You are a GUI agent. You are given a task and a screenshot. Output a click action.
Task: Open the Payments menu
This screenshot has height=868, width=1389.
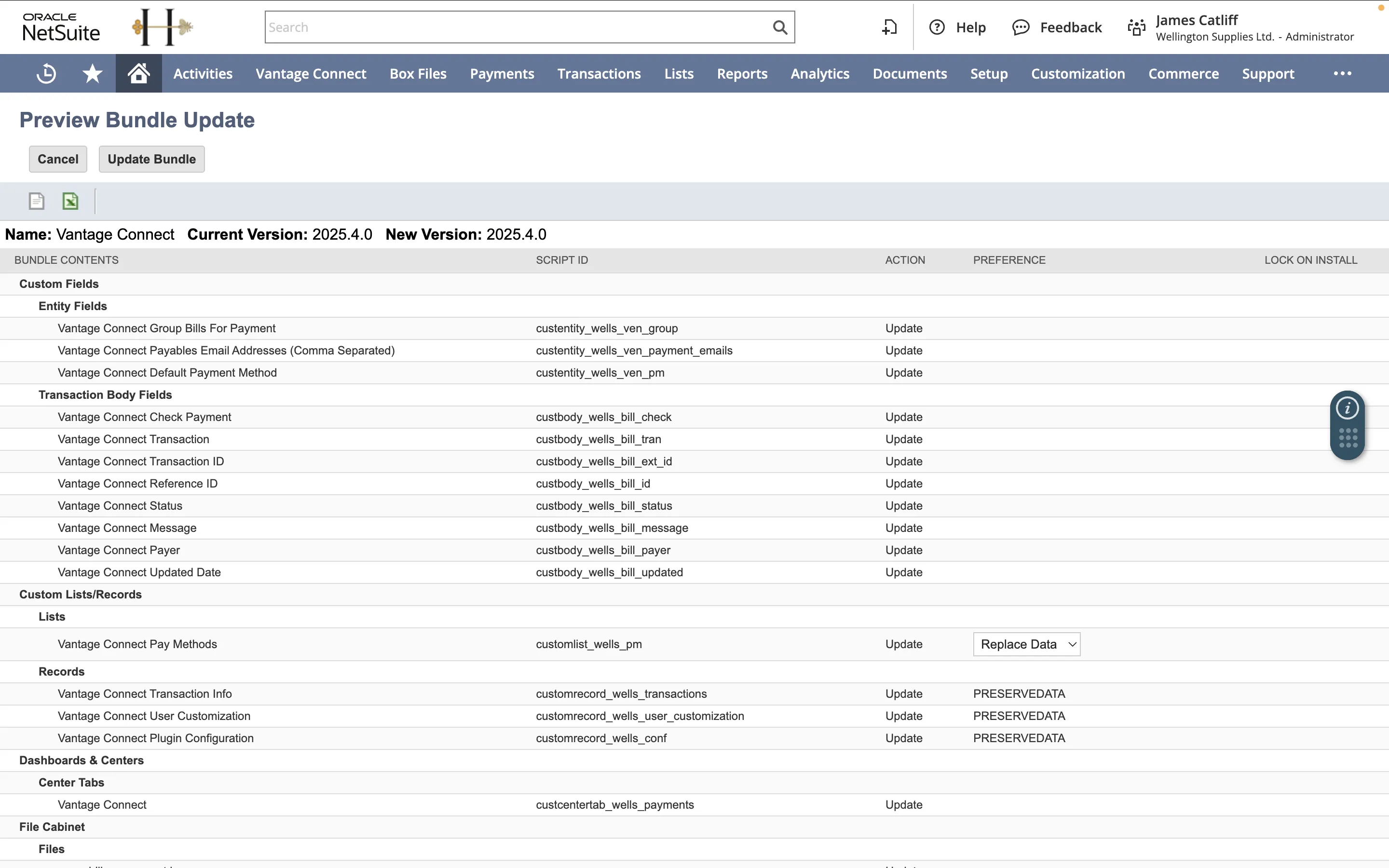click(x=502, y=73)
